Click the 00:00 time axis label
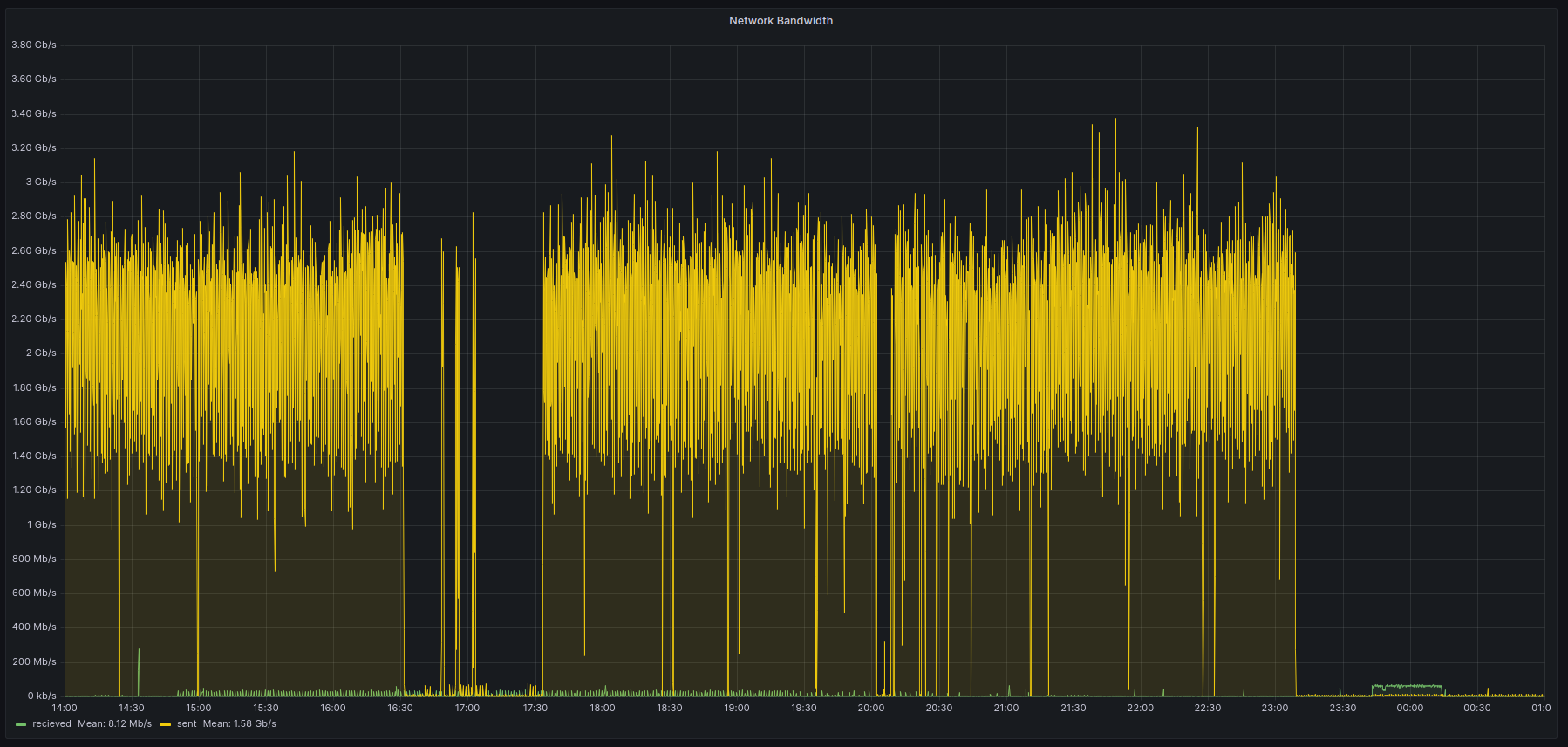Viewport: 1568px width, 747px height. (x=1409, y=708)
